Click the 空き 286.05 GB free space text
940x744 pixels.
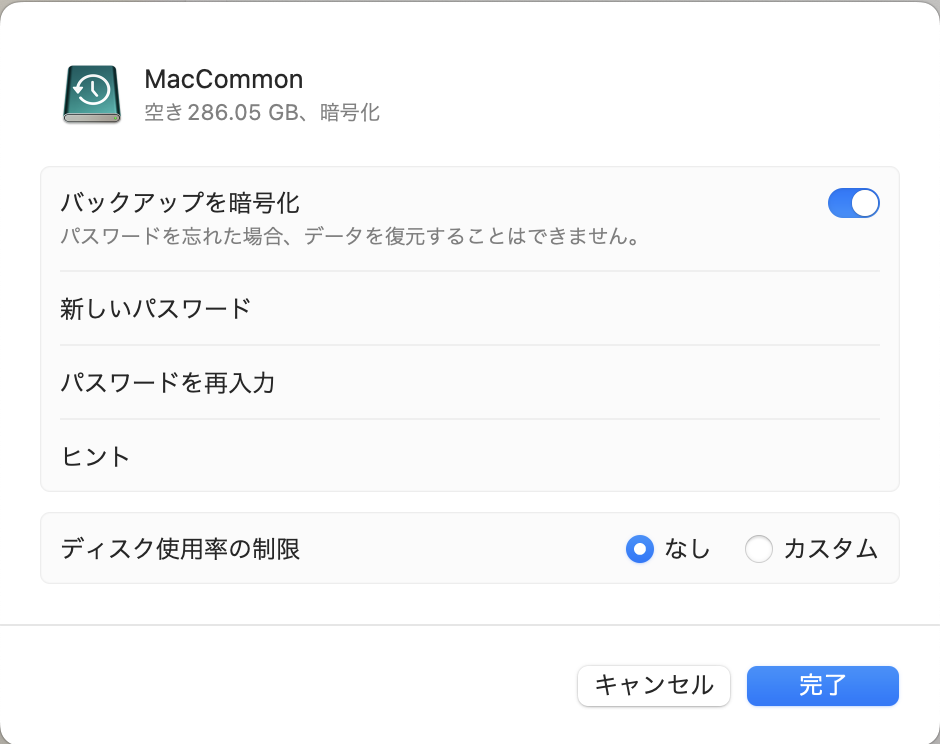tap(221, 112)
